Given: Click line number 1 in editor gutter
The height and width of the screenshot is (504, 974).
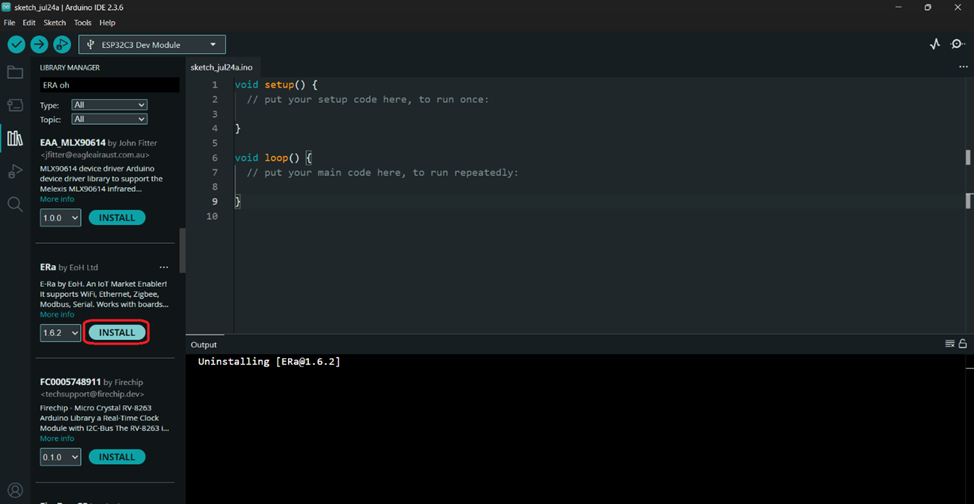Looking at the screenshot, I should [214, 85].
